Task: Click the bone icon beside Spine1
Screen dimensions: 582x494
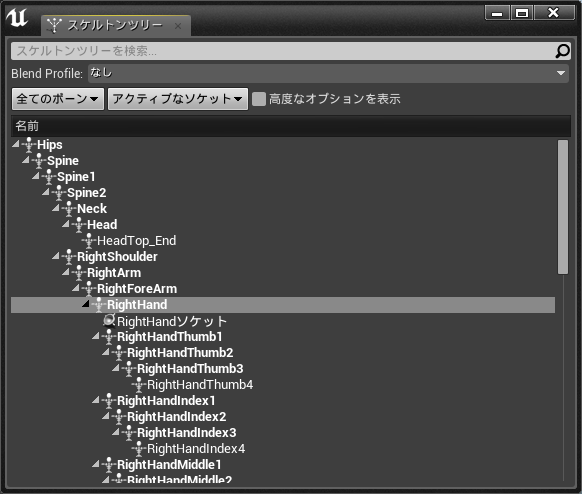Action: click(x=49, y=177)
